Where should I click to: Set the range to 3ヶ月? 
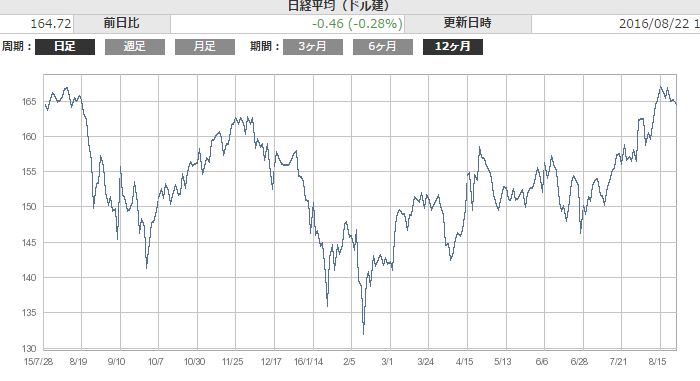click(313, 47)
